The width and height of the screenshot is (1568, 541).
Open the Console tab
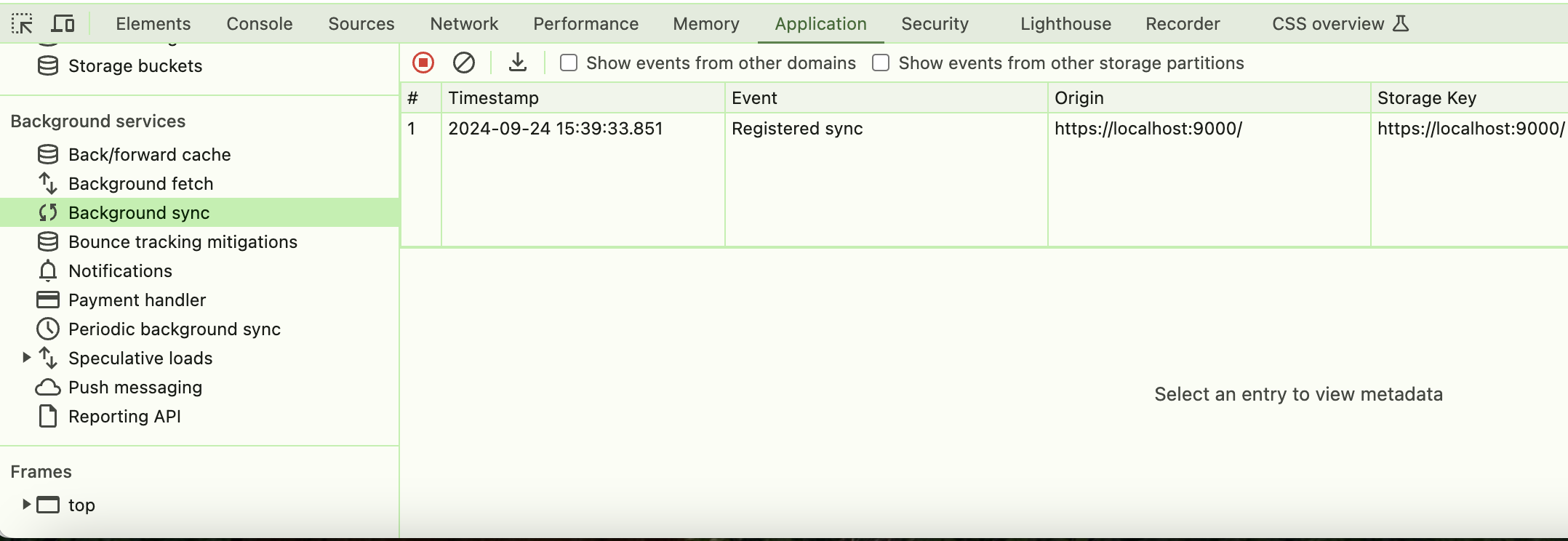(x=260, y=24)
